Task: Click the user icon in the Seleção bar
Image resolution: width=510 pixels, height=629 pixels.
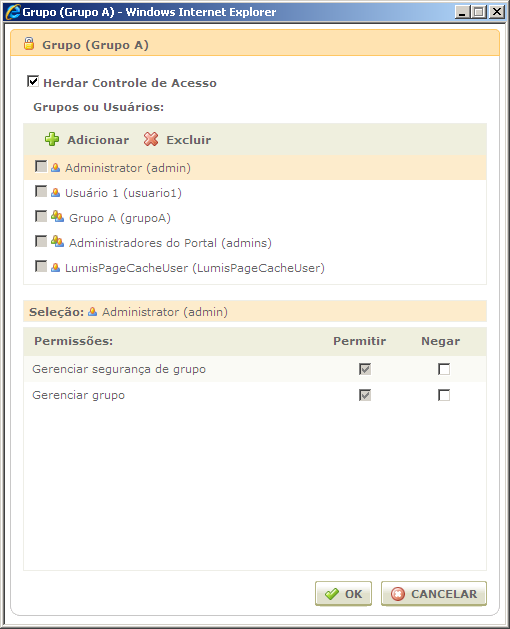Action: tap(92, 311)
